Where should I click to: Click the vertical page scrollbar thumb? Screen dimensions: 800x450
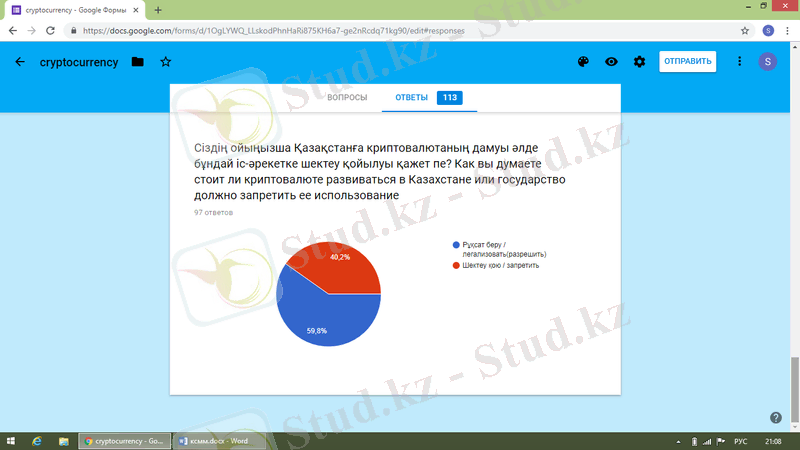click(794, 389)
